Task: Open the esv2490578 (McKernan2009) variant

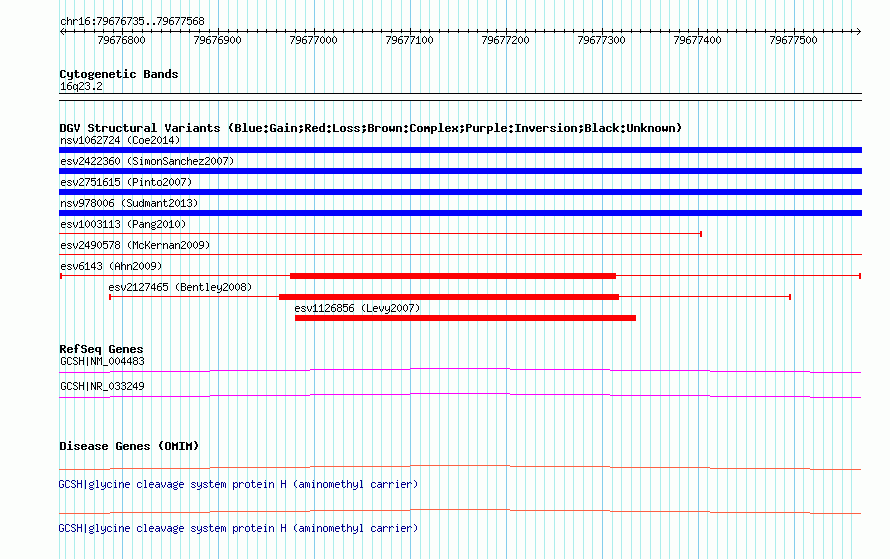Action: click(x=135, y=245)
